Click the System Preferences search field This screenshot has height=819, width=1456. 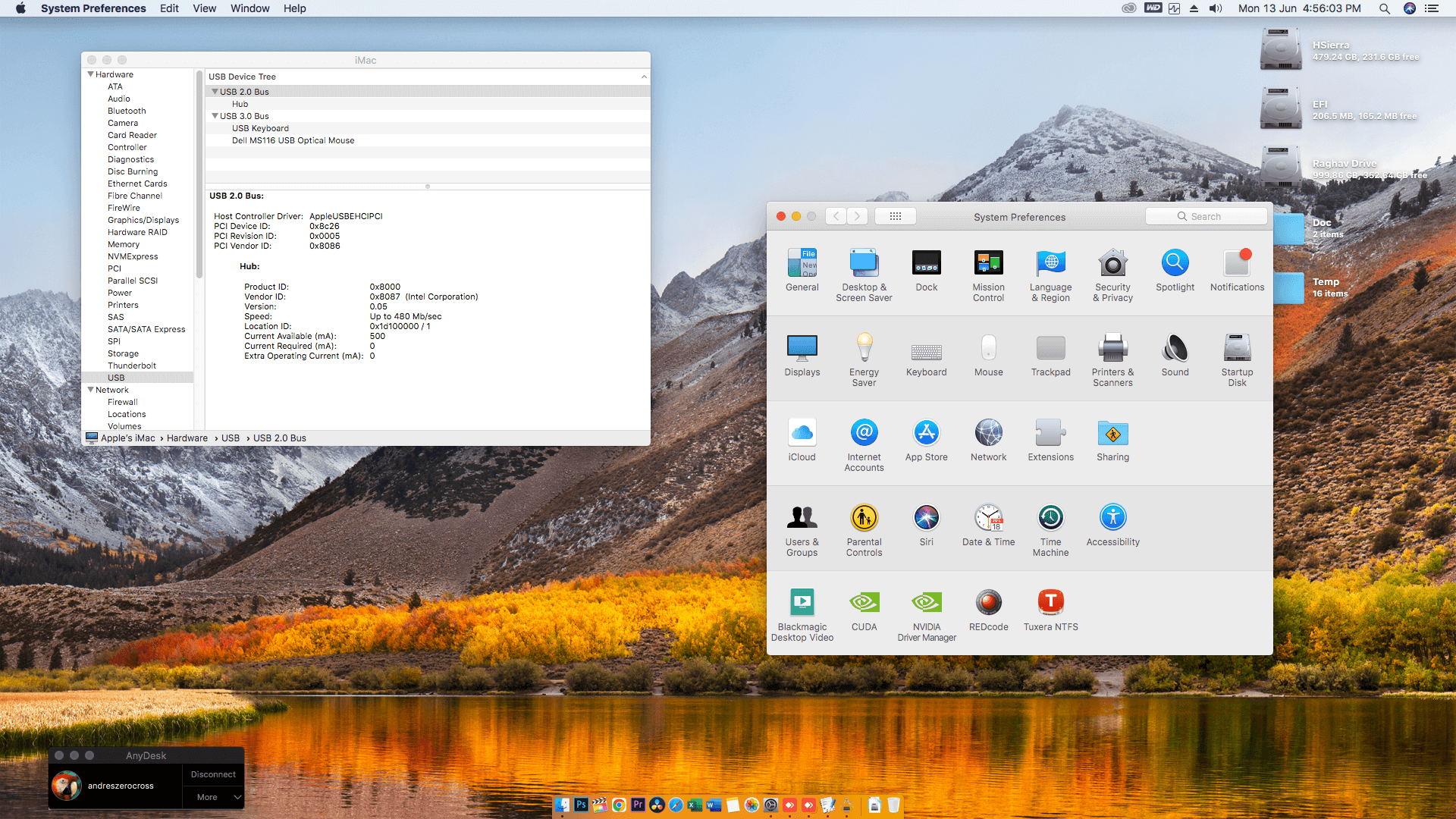pyautogui.click(x=1206, y=216)
